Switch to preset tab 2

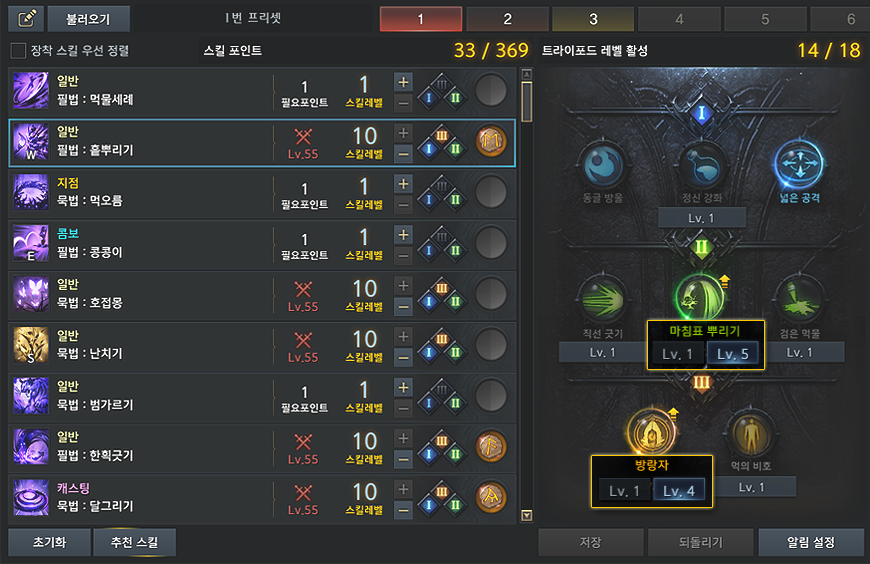click(x=507, y=19)
